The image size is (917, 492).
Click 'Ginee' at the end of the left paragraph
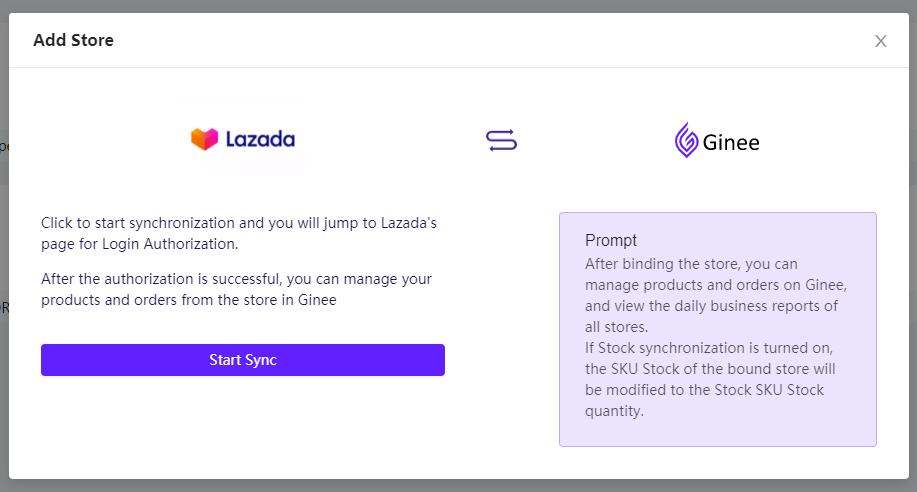(x=317, y=300)
